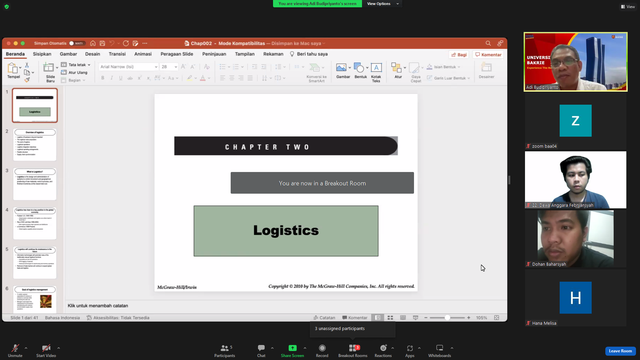The width and height of the screenshot is (640, 360).
Task: Click the Format Painter brush icon
Action: coord(27,80)
